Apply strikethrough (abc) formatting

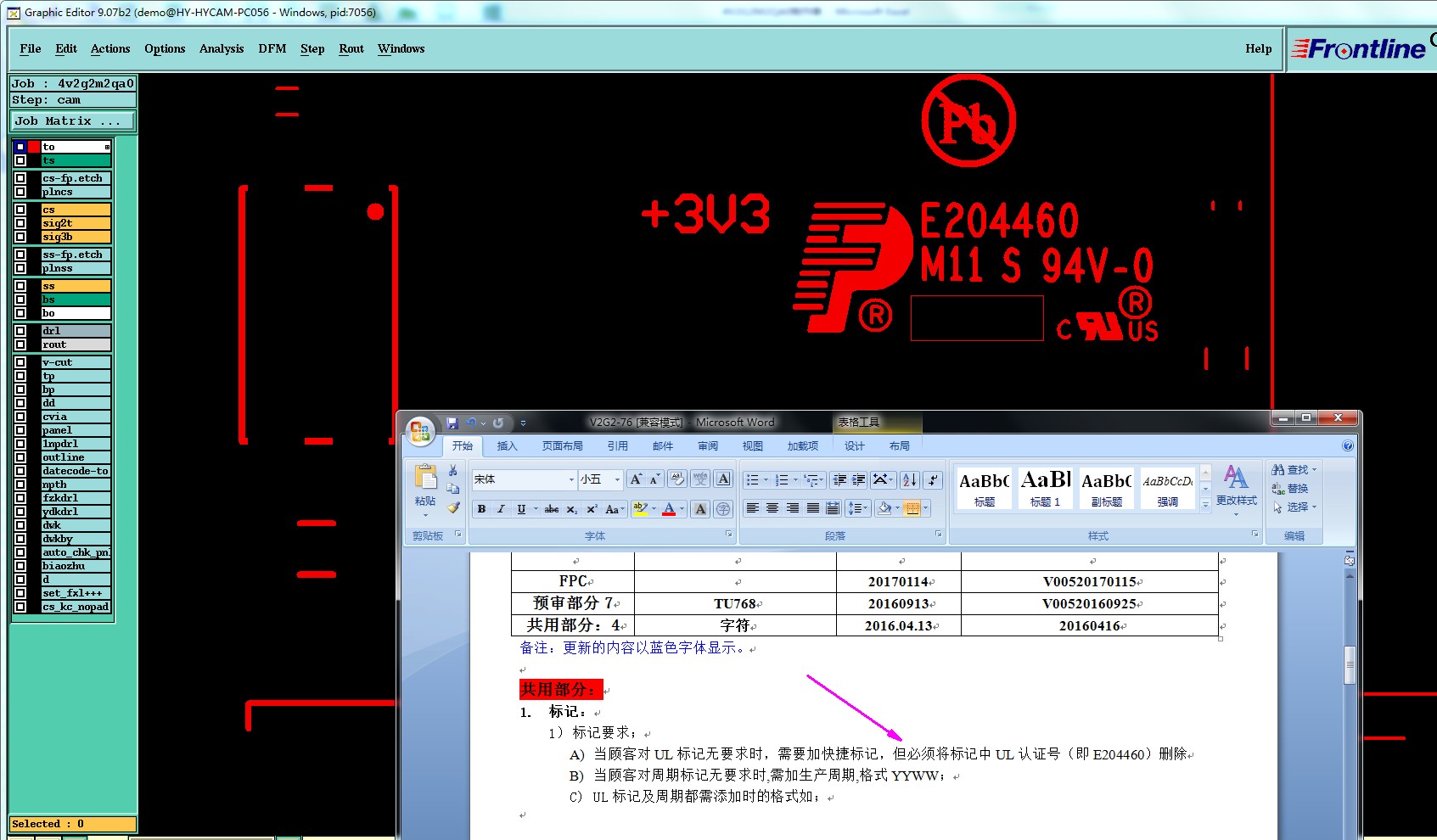coord(552,509)
